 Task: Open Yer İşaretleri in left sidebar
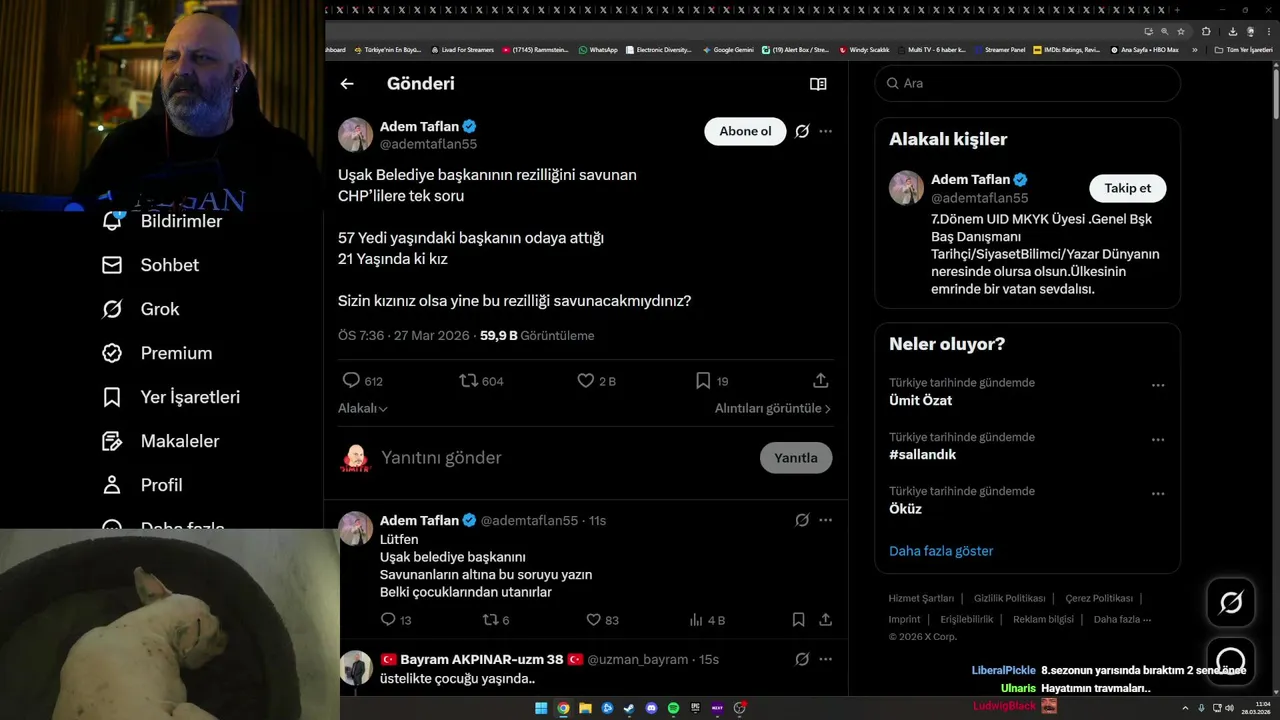(171, 397)
